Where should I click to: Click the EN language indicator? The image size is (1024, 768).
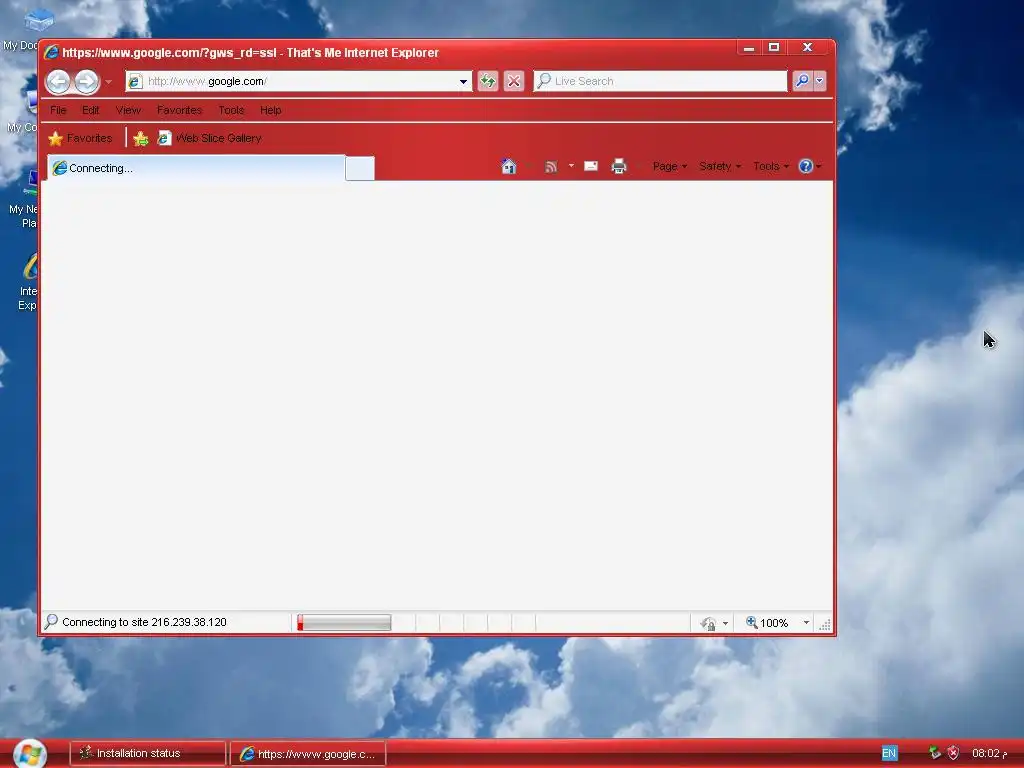(889, 754)
